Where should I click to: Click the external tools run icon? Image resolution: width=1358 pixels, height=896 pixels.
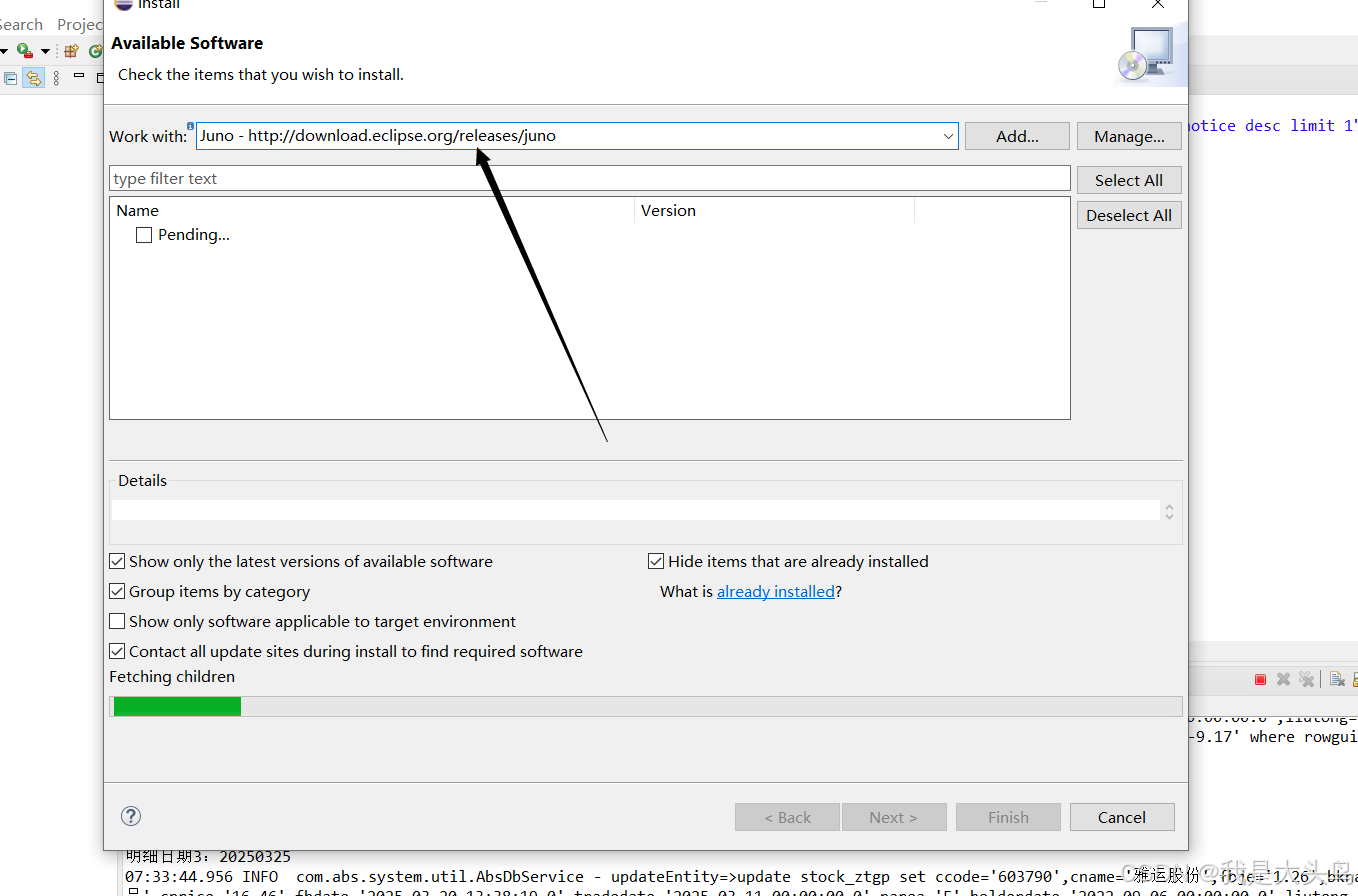point(25,50)
